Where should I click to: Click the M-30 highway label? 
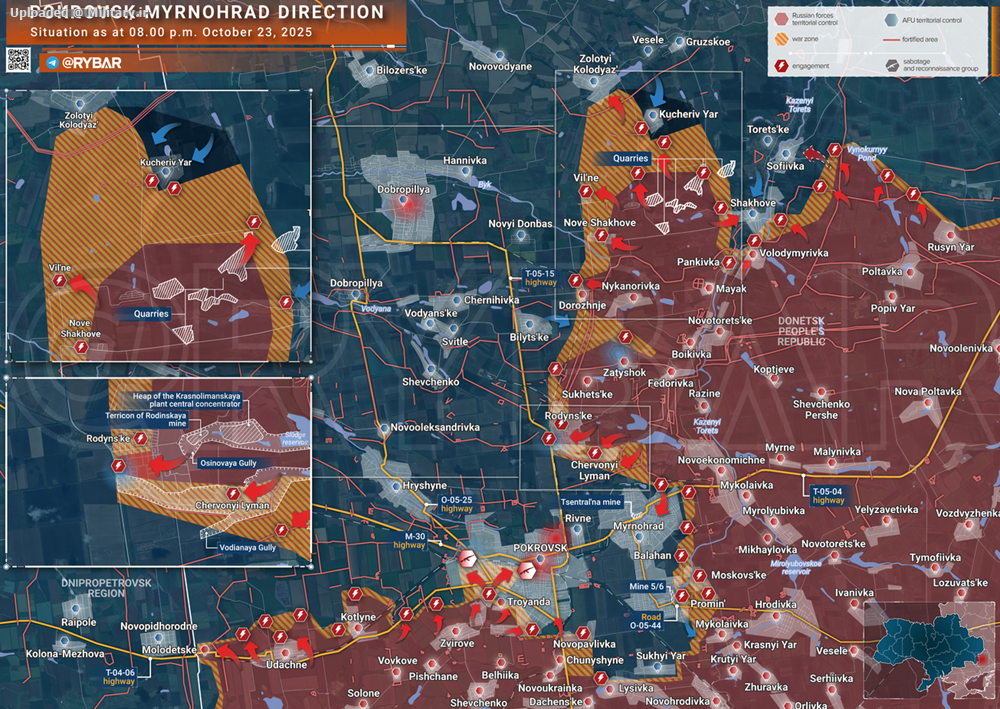tap(409, 541)
